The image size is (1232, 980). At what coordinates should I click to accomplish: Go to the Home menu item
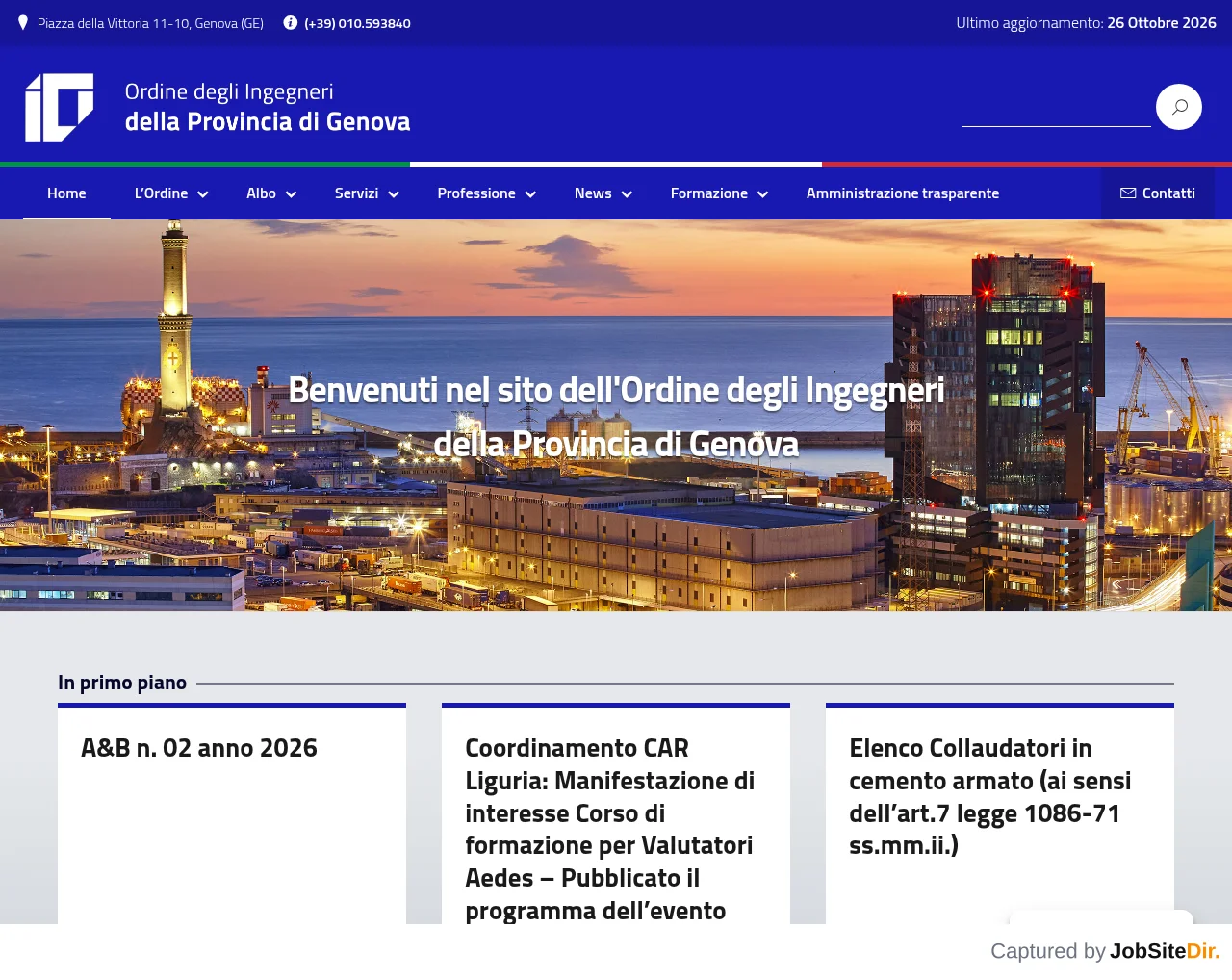click(66, 193)
